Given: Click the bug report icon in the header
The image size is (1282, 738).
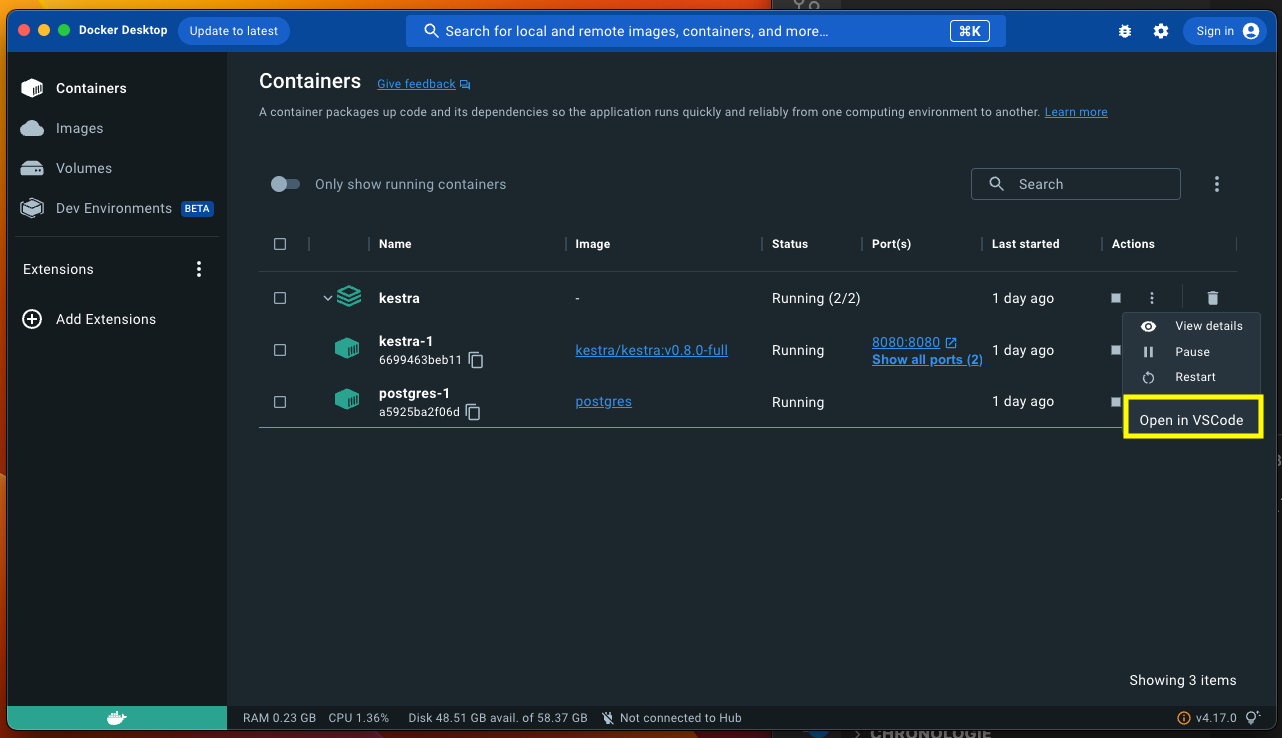Looking at the screenshot, I should pos(1124,30).
